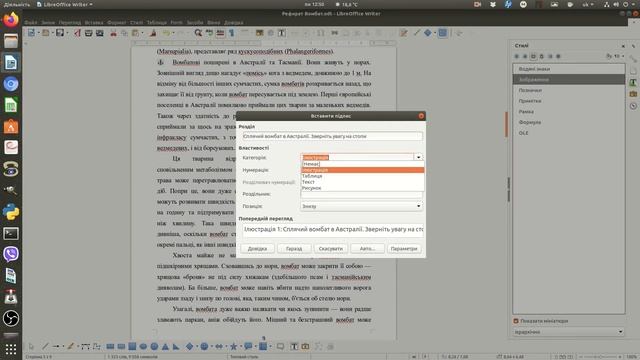Open Styles sidebar deck icon
Image resolution: width=640 pixels, height=360 pixels.
tap(633, 82)
